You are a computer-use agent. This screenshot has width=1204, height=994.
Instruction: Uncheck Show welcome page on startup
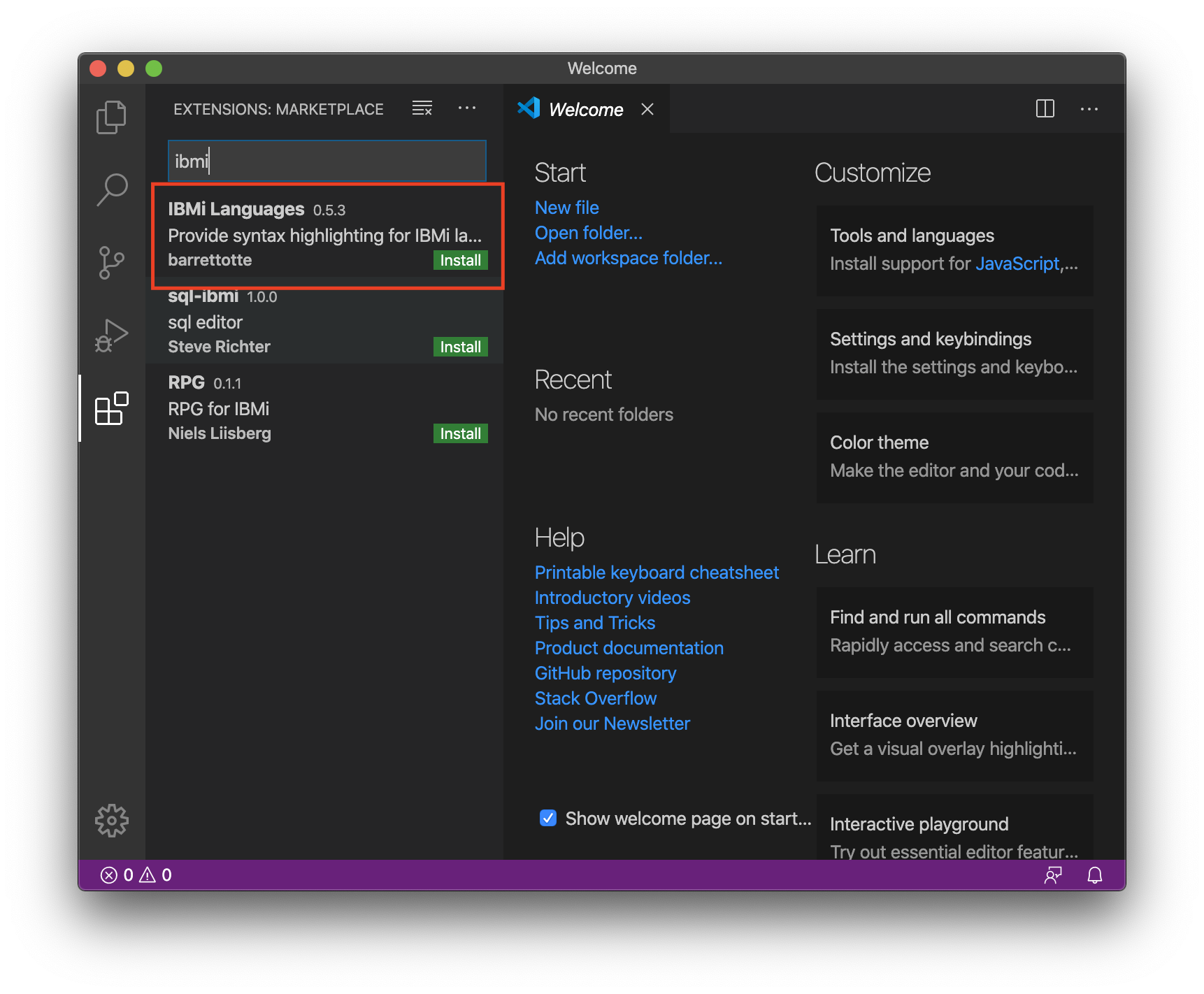click(548, 818)
